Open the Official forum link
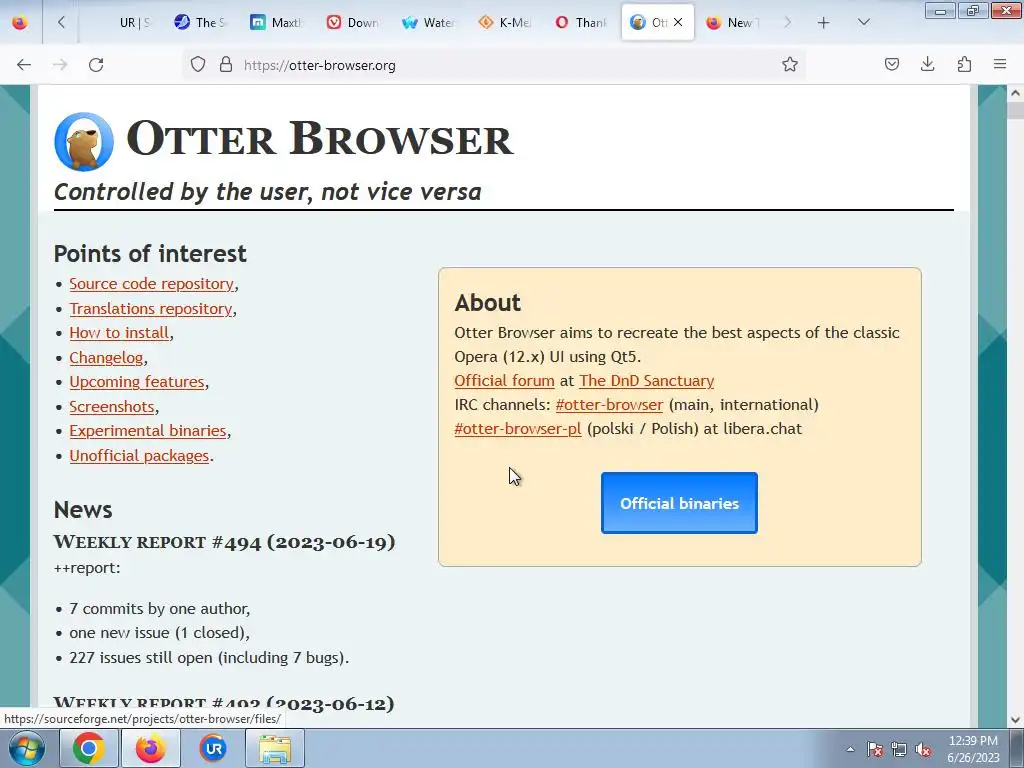Screen dimensions: 1024x768 pos(504,381)
